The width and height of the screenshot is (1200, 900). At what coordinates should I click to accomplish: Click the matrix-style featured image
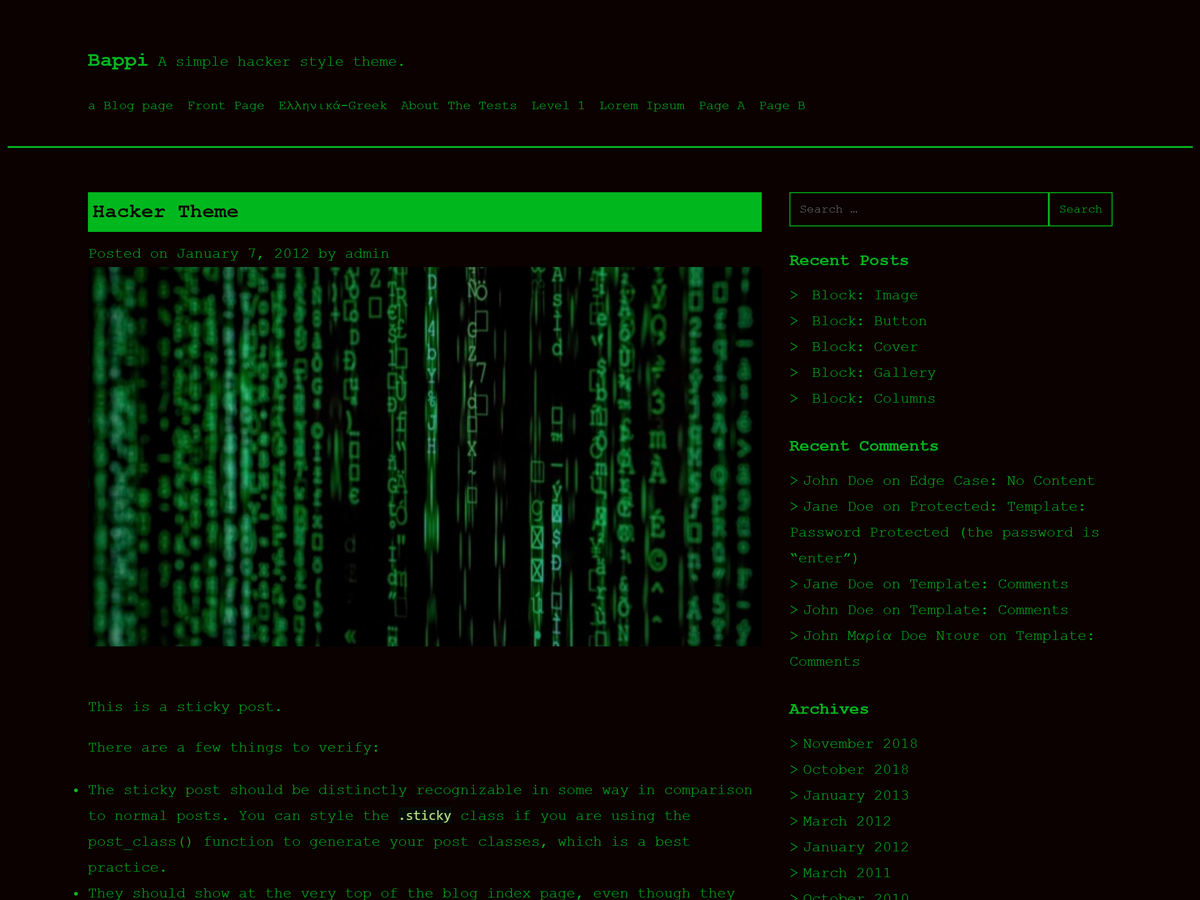(424, 455)
